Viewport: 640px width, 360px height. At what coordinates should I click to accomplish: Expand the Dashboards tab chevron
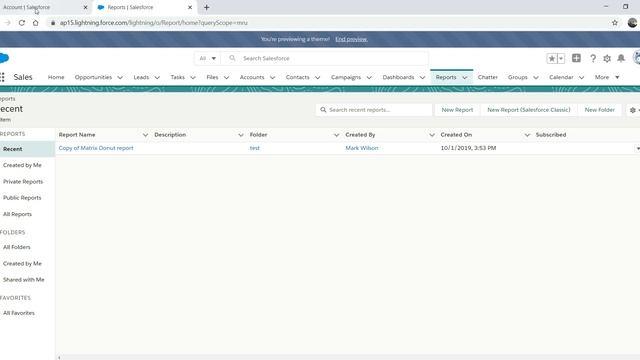[422, 78]
